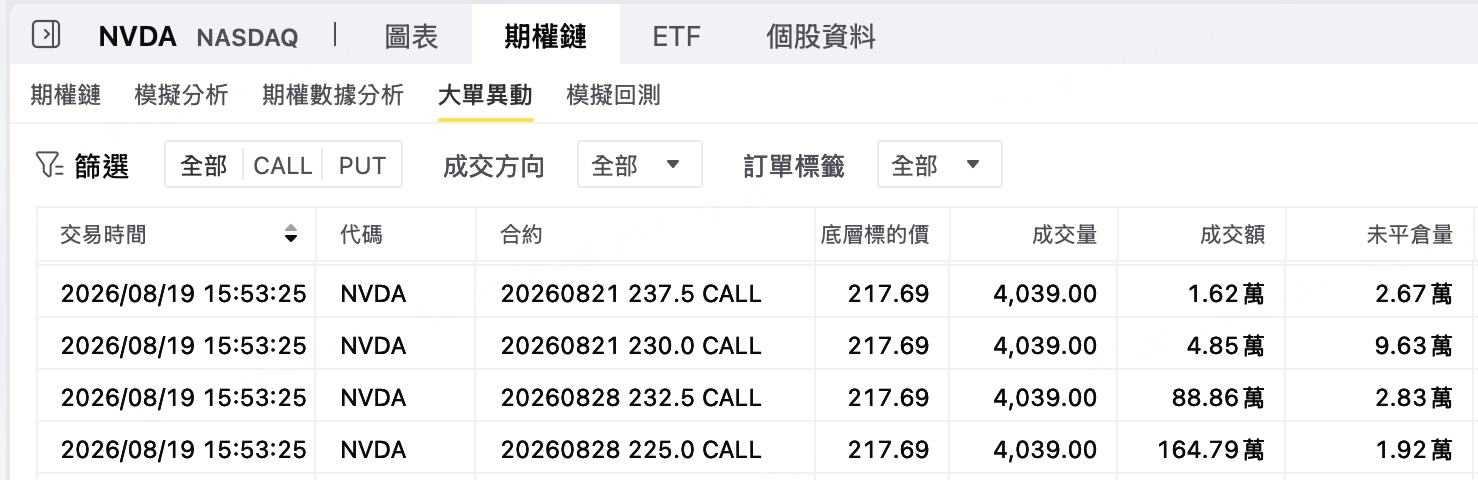The height and width of the screenshot is (480, 1478).
Task: Filter to CALL options only
Action: (x=283, y=165)
